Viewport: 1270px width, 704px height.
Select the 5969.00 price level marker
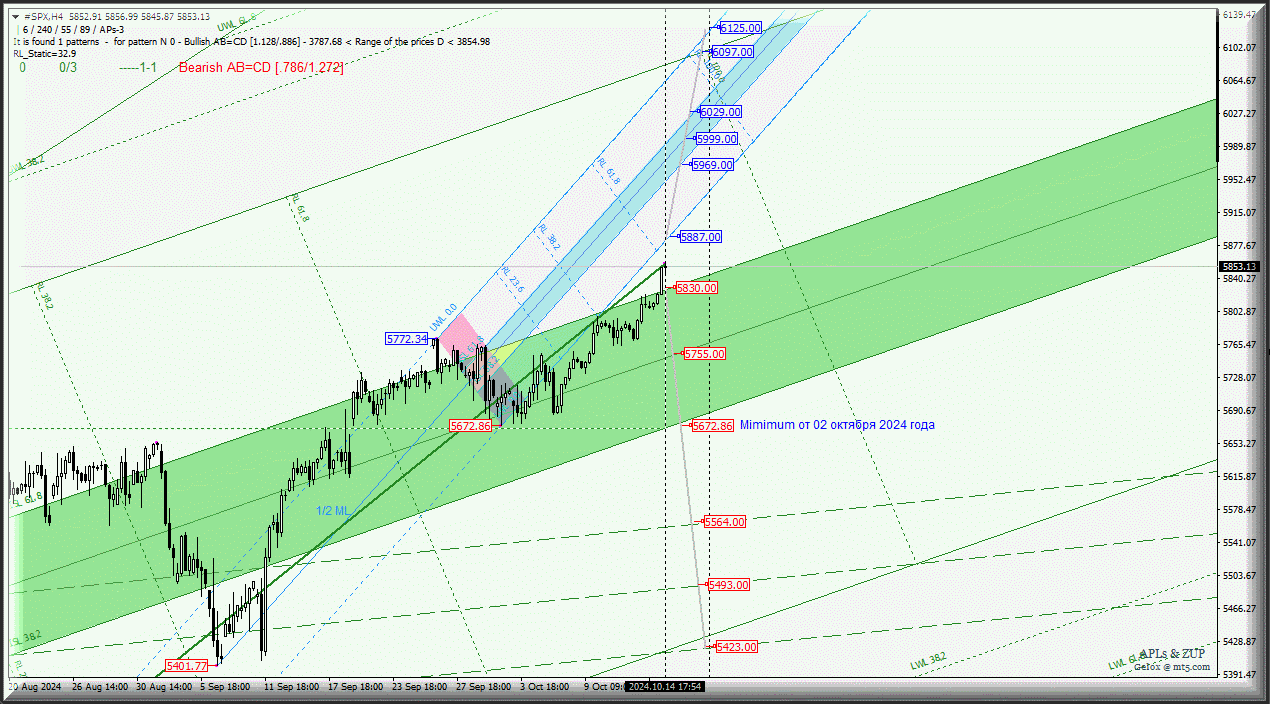pyautogui.click(x=712, y=165)
